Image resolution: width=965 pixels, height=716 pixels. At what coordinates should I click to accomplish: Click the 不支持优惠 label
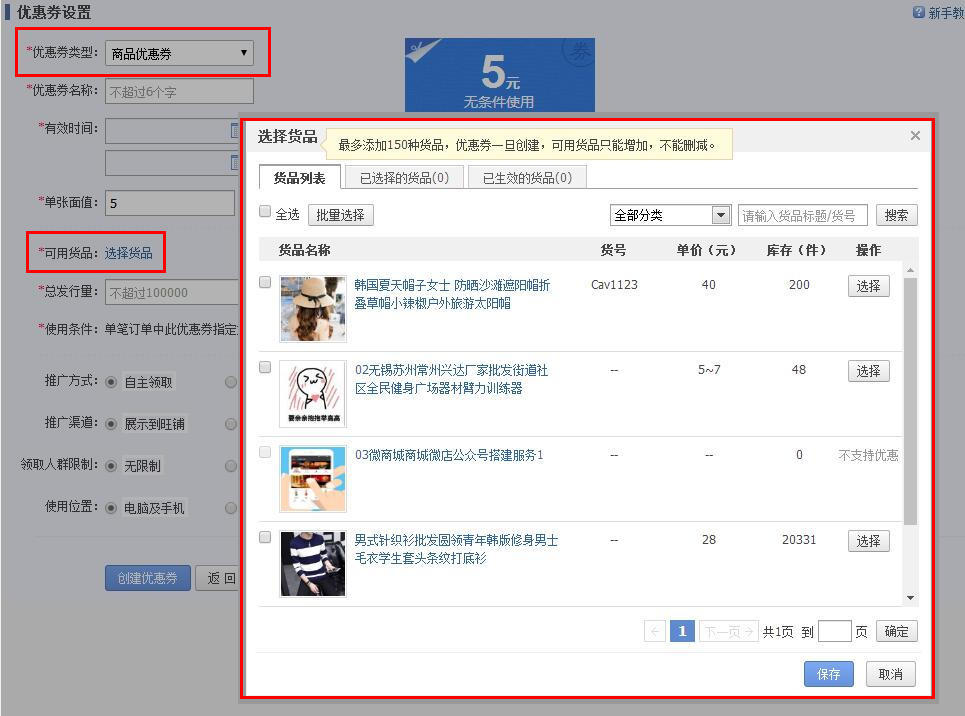click(x=868, y=455)
